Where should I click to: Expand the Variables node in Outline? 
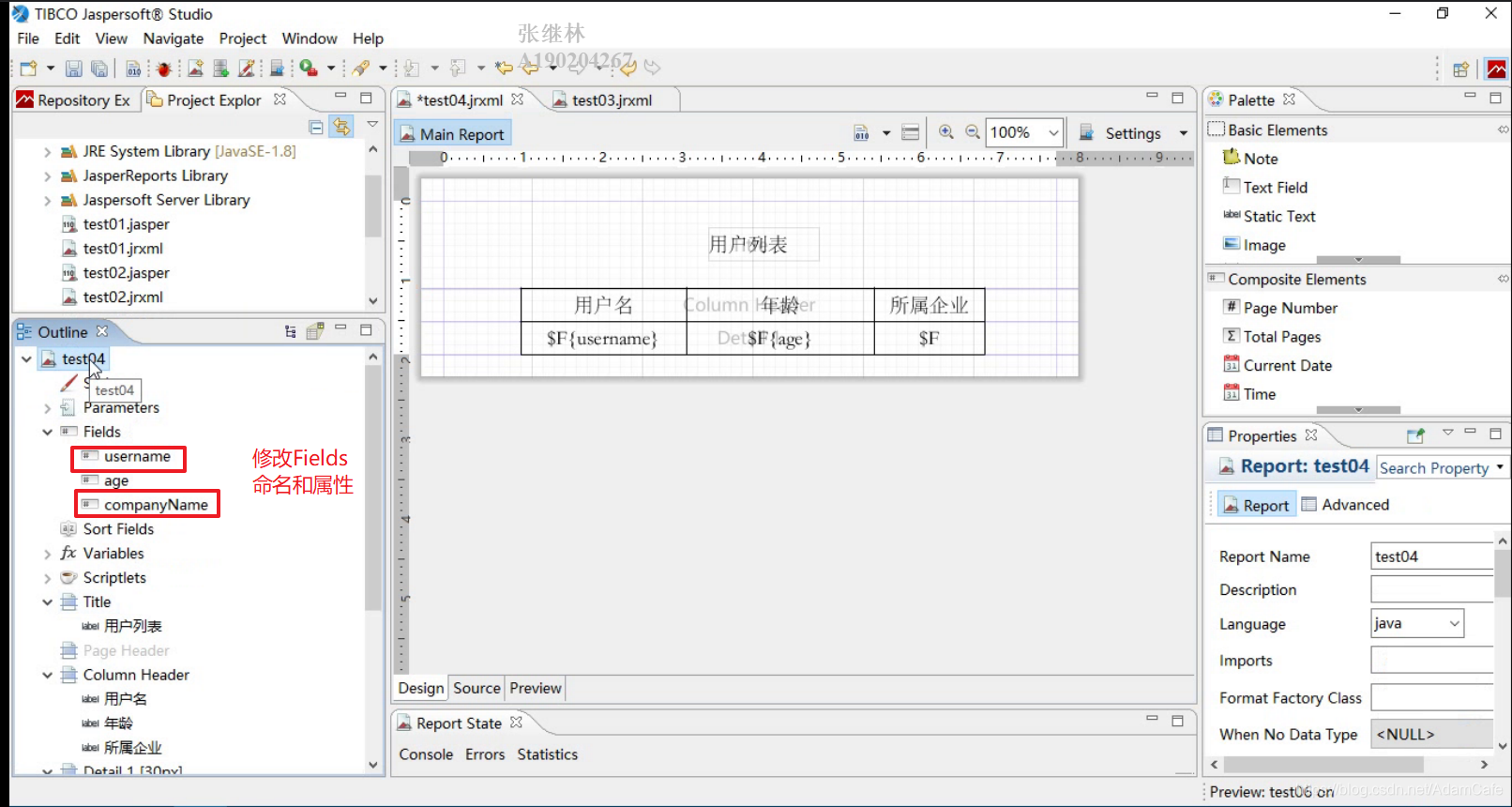[x=47, y=554]
